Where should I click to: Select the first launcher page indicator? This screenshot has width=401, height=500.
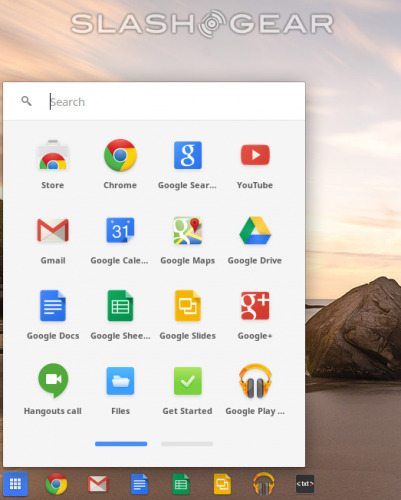pos(121,444)
